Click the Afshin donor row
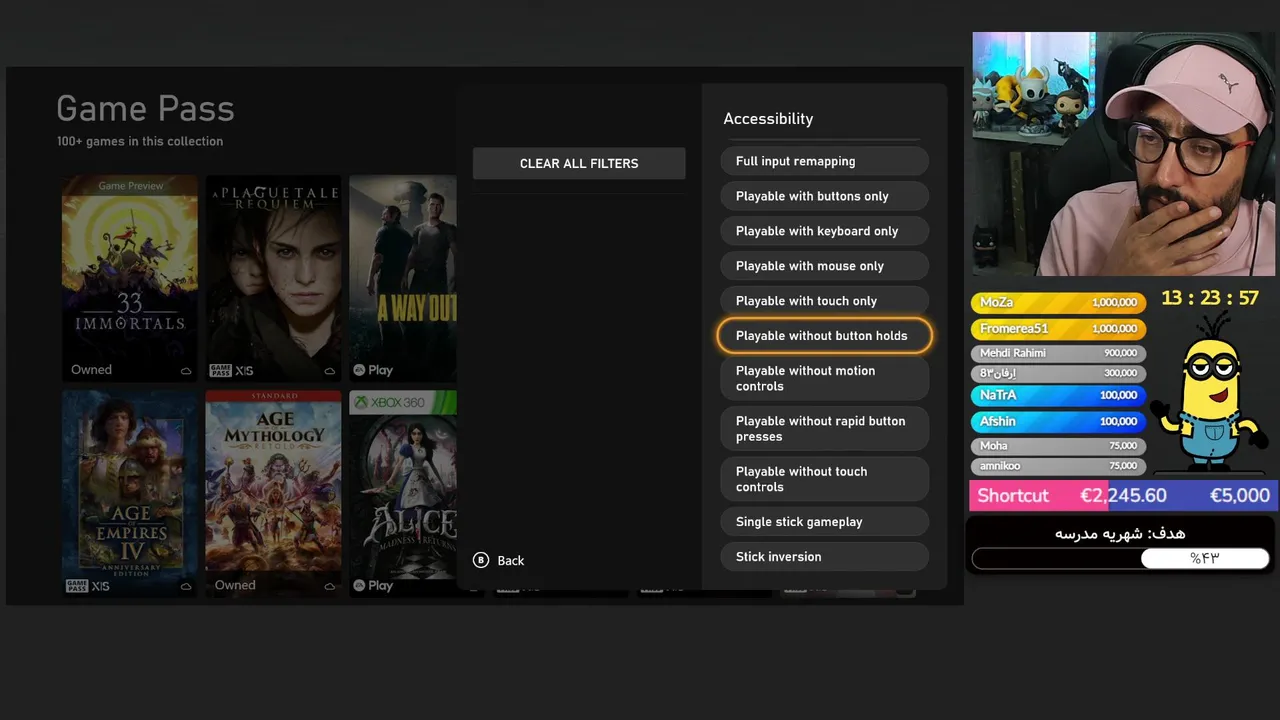This screenshot has height=720, width=1280. (1058, 421)
